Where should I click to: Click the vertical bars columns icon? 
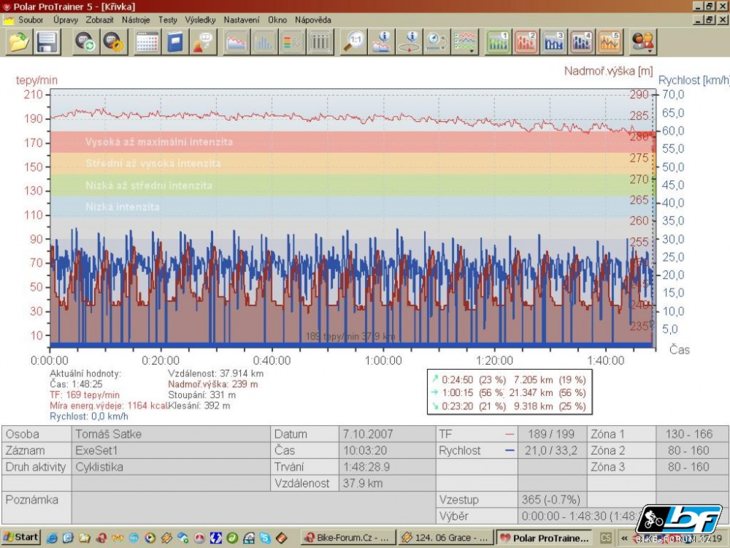pyautogui.click(x=320, y=41)
